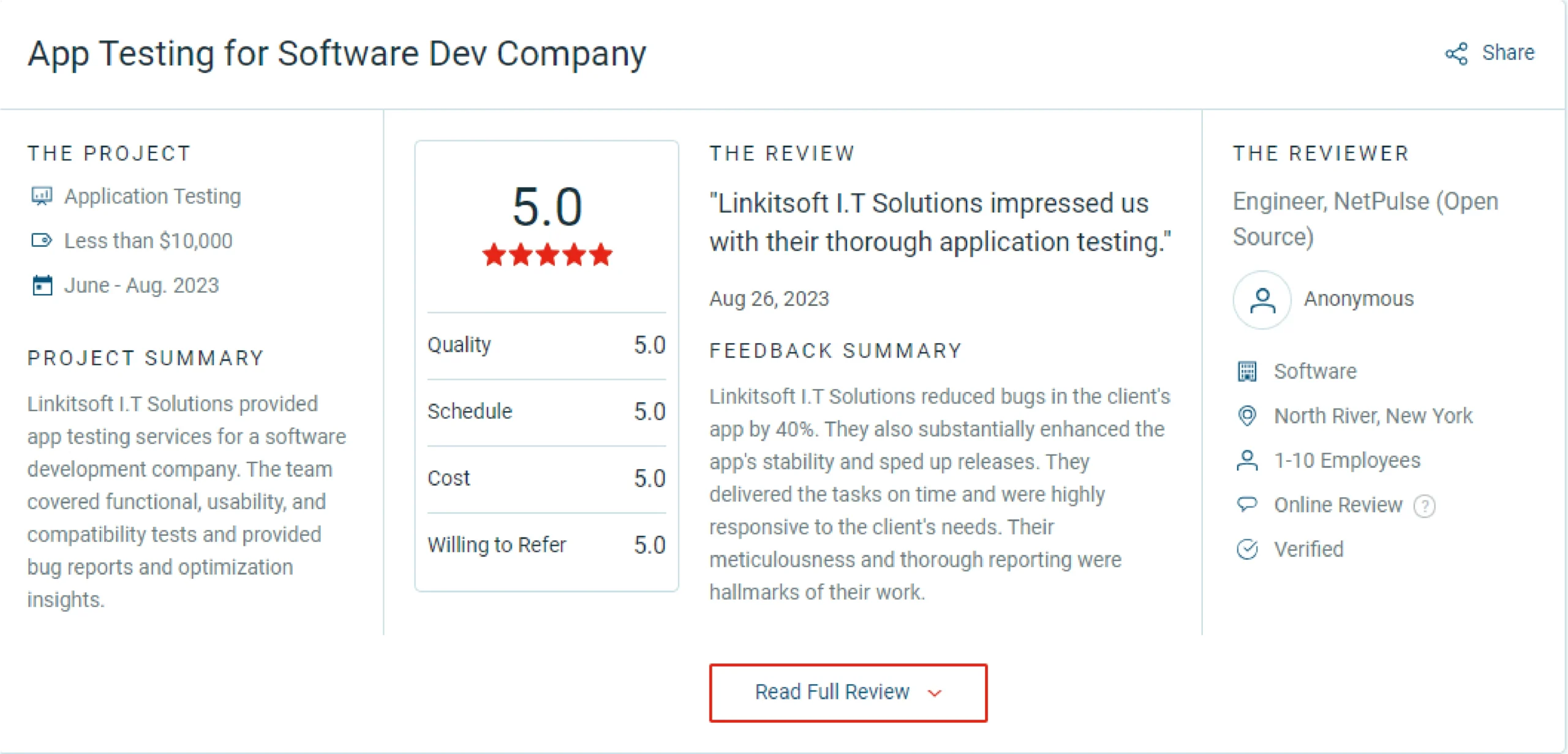The width and height of the screenshot is (1568, 754).
Task: Open 'THE REVIEW' section heading
Action: [x=782, y=153]
